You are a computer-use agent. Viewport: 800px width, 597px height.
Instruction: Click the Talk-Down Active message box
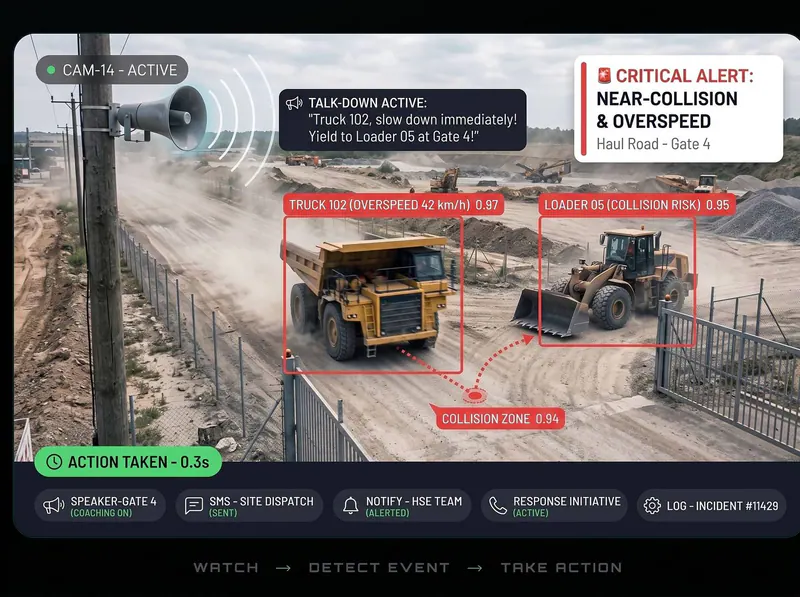403,120
